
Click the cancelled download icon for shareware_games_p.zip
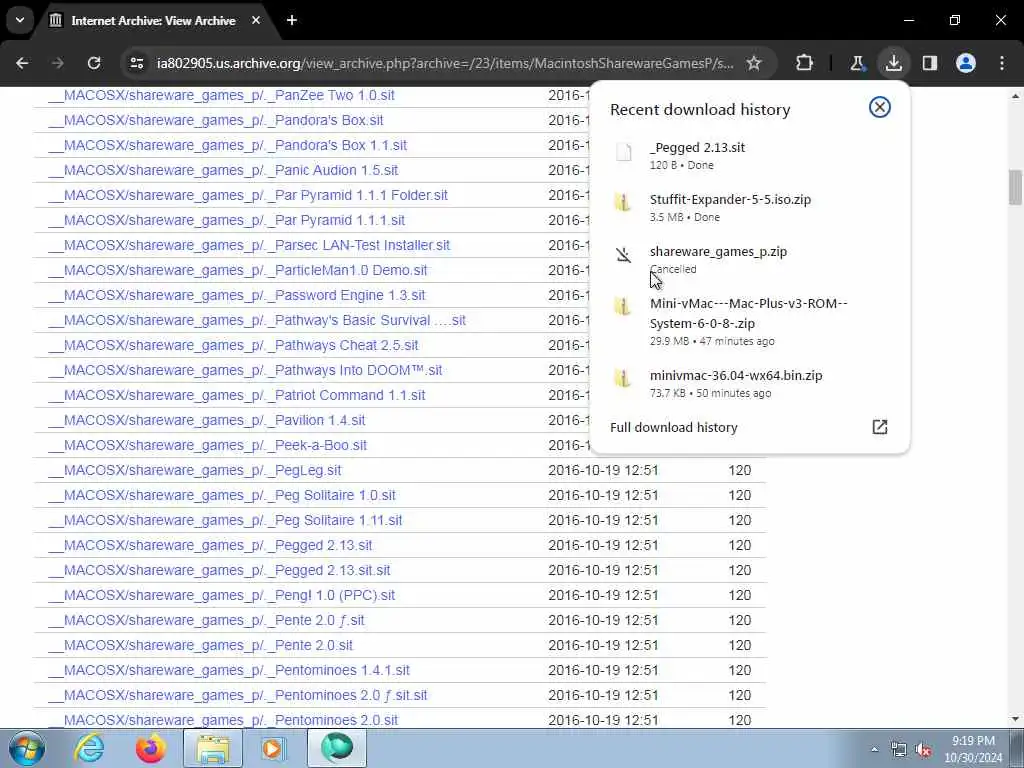tap(624, 255)
